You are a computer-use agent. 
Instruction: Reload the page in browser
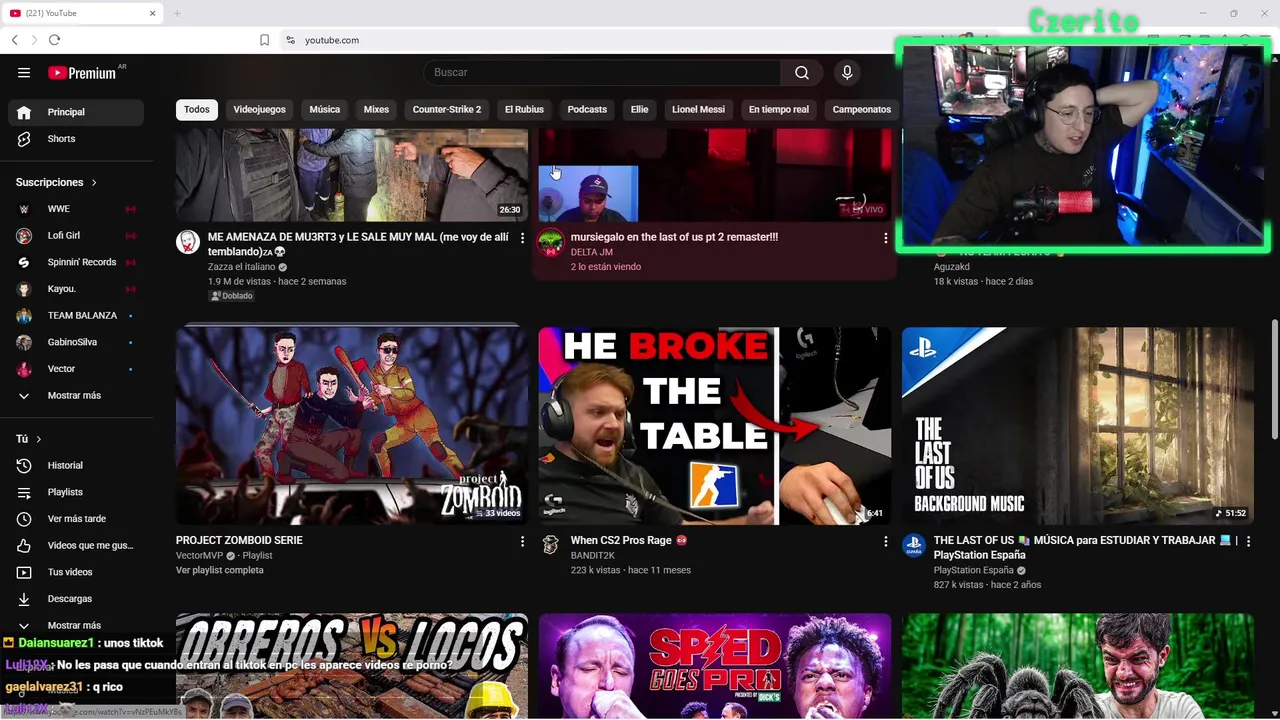(x=54, y=40)
